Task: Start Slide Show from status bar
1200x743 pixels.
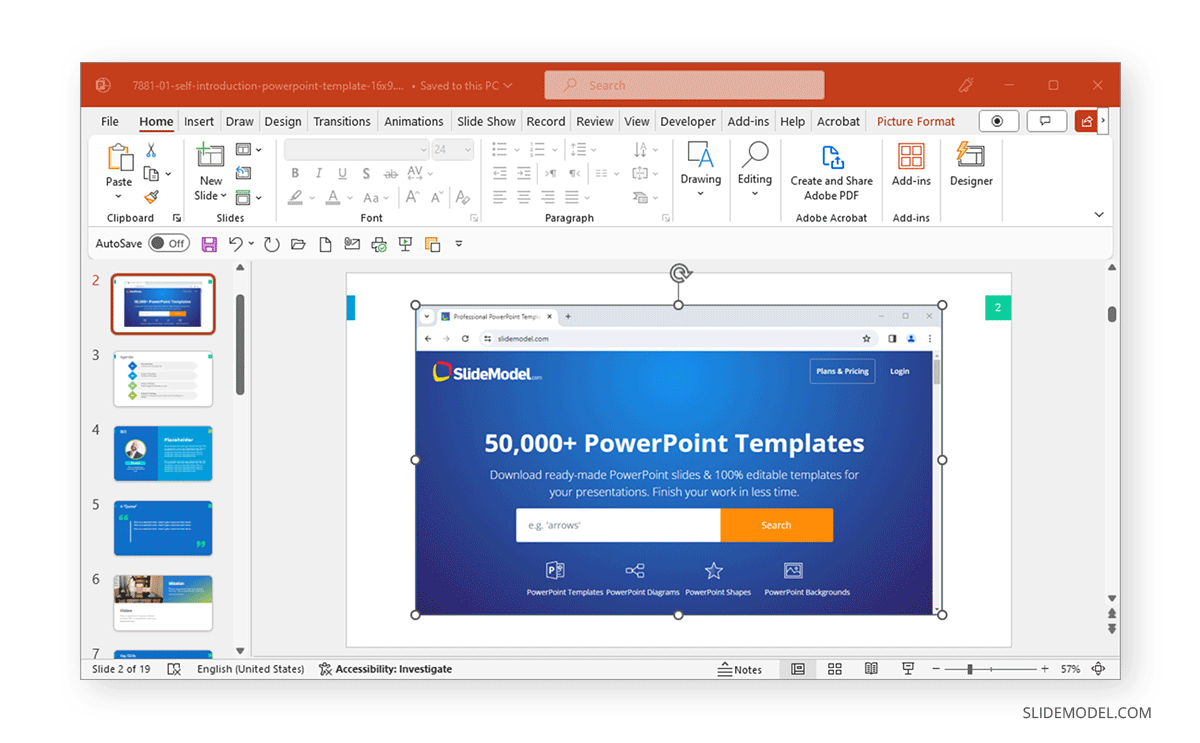Action: pyautogui.click(x=908, y=669)
